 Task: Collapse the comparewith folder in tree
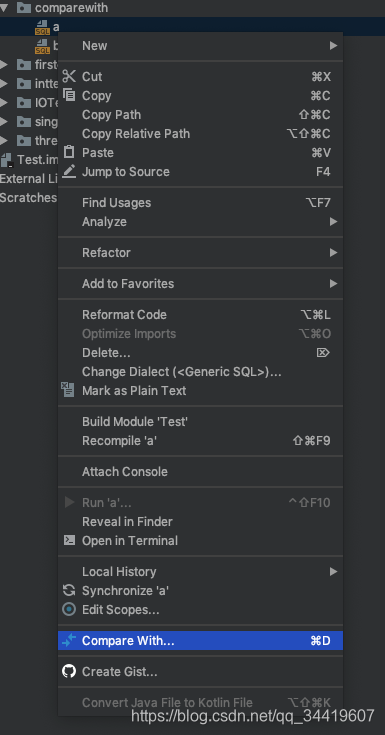pyautogui.click(x=4, y=8)
